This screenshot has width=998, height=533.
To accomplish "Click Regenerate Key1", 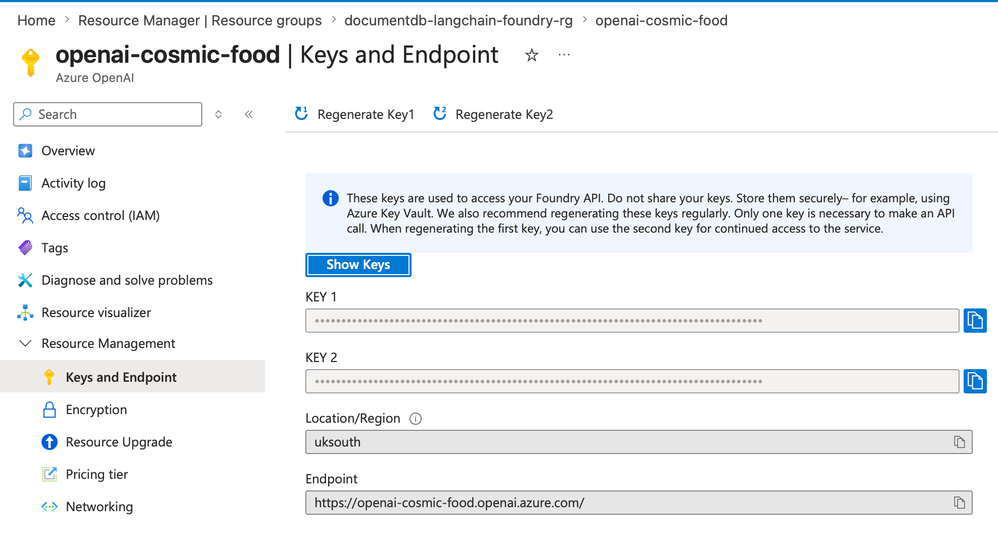I will click(355, 115).
